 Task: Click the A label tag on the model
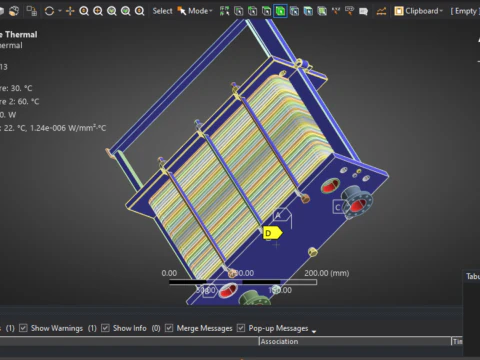point(281,215)
